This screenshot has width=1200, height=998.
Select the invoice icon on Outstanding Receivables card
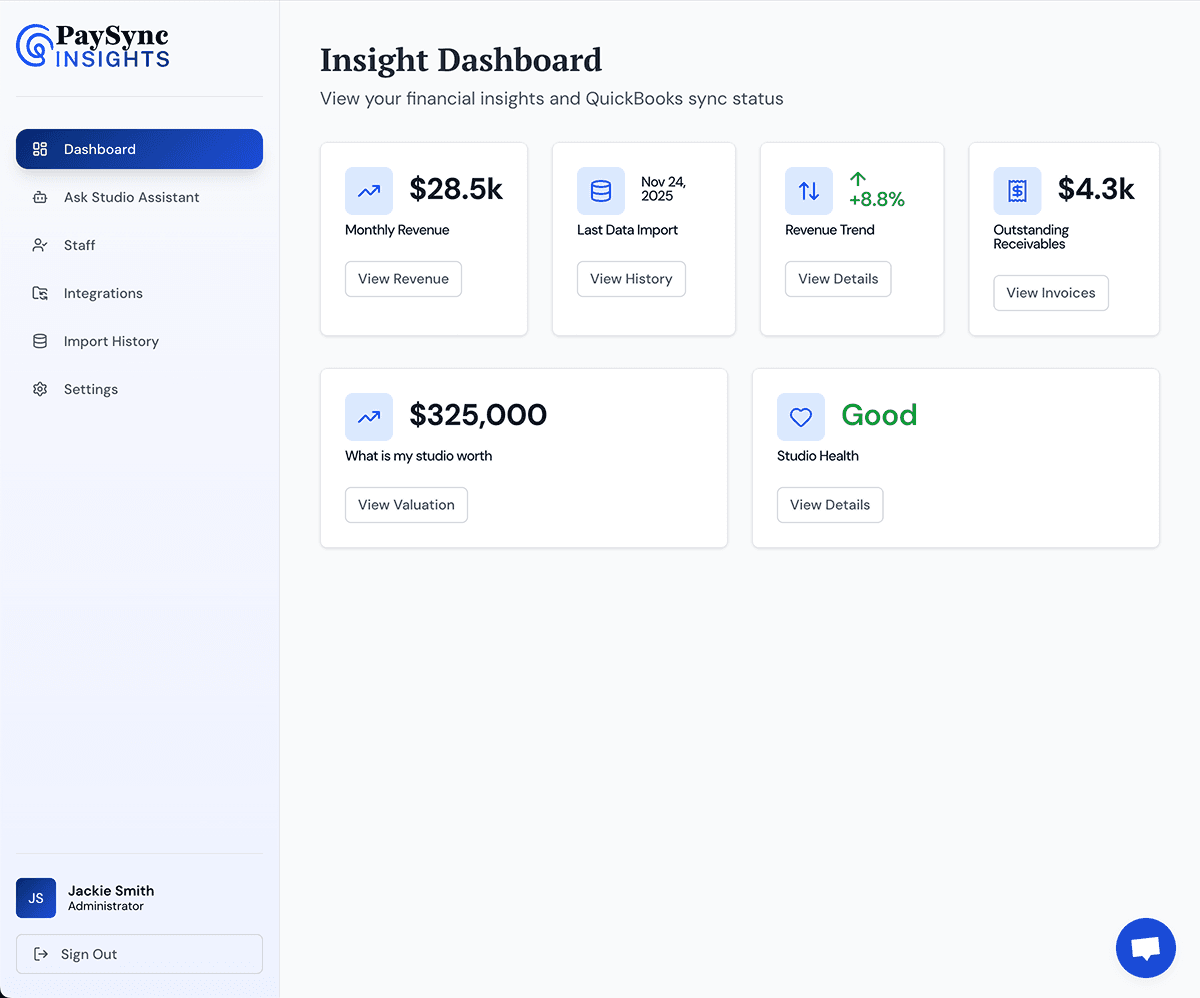pos(1017,190)
